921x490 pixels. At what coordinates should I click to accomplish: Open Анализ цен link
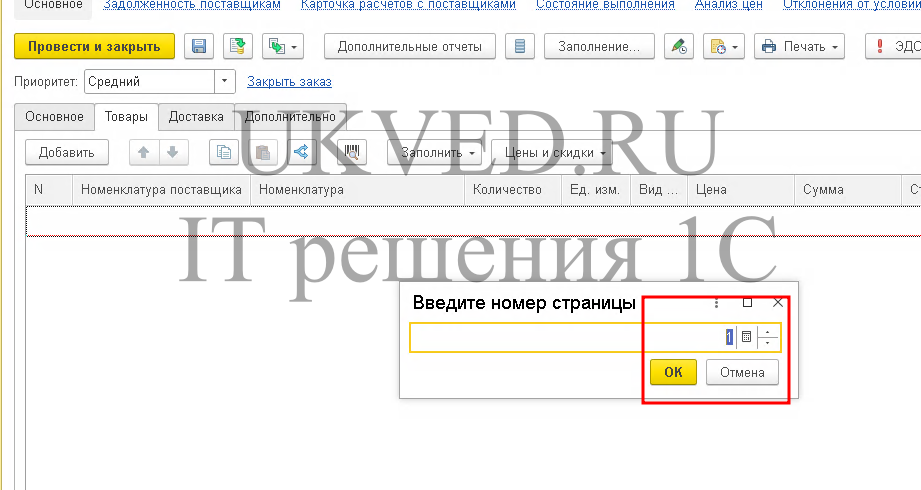click(728, 5)
